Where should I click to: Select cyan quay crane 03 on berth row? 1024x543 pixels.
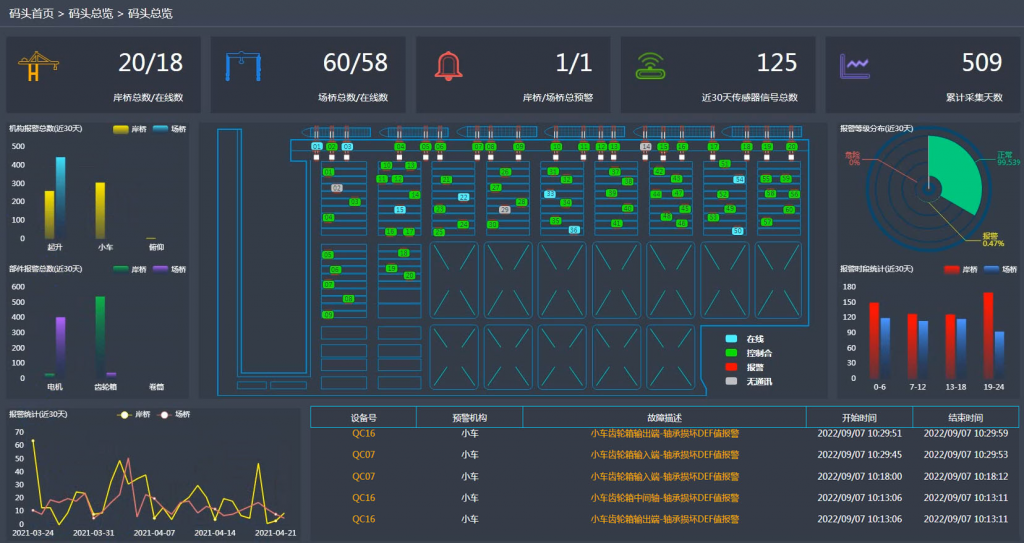pyautogui.click(x=347, y=147)
